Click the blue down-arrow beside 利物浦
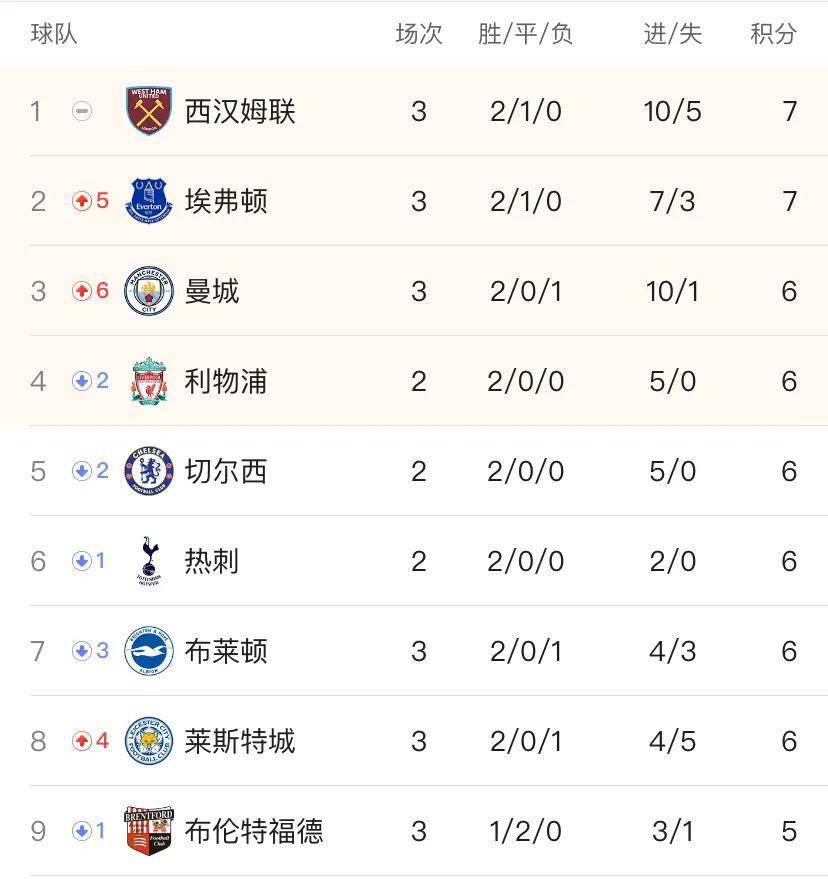 [x=82, y=381]
